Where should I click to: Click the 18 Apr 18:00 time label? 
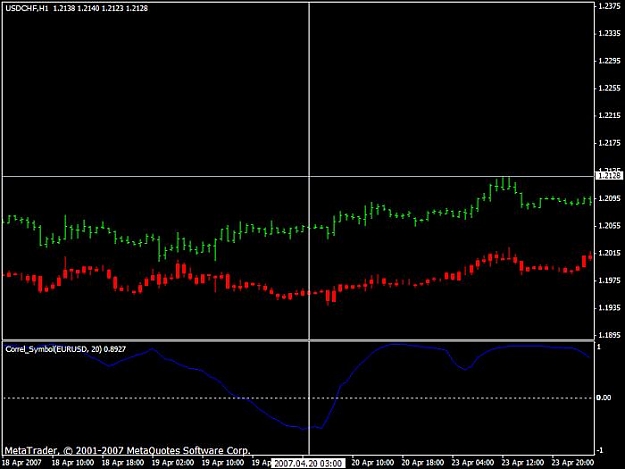[123, 463]
